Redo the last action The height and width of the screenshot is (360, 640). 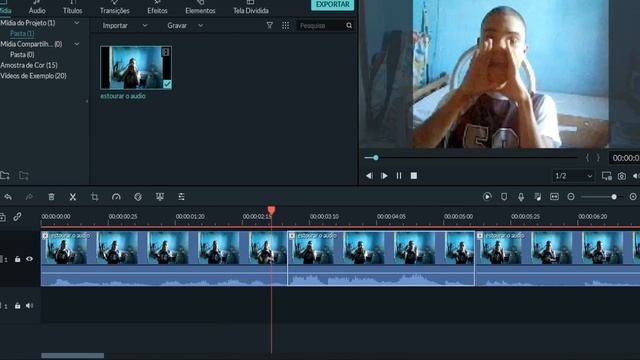click(x=29, y=197)
